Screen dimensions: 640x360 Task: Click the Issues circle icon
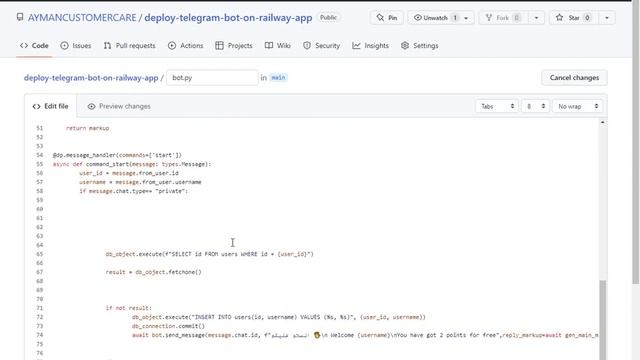pyautogui.click(x=64, y=46)
